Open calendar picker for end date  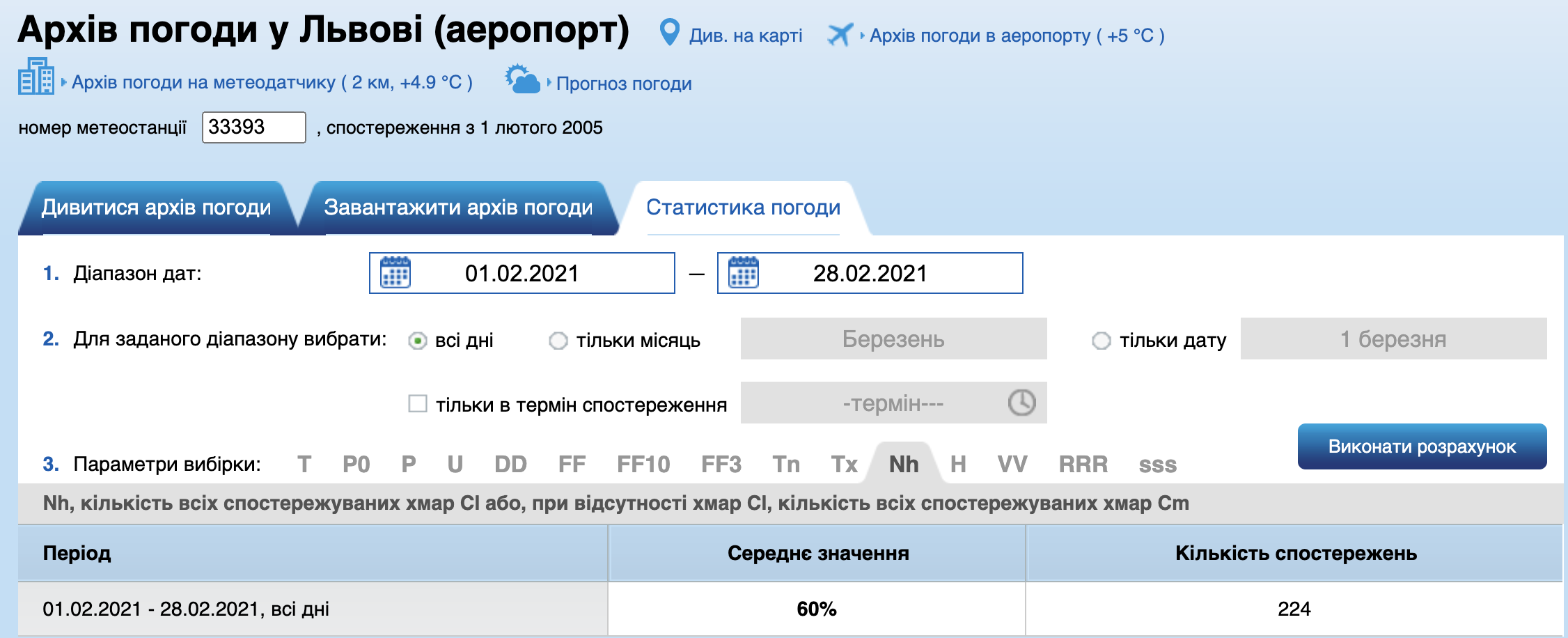pos(743,272)
